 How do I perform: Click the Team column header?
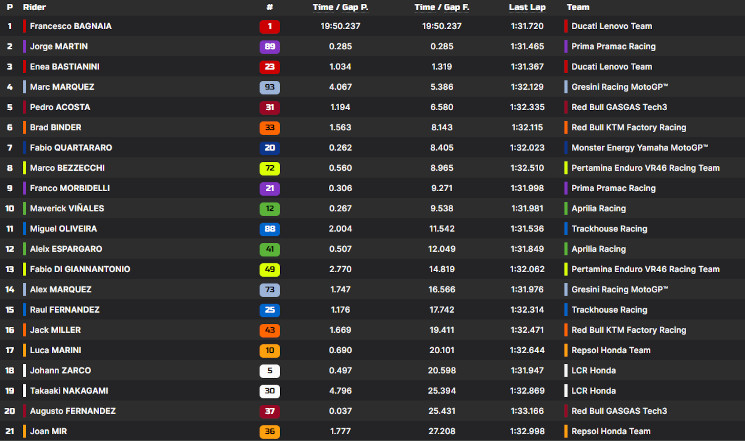click(x=578, y=7)
